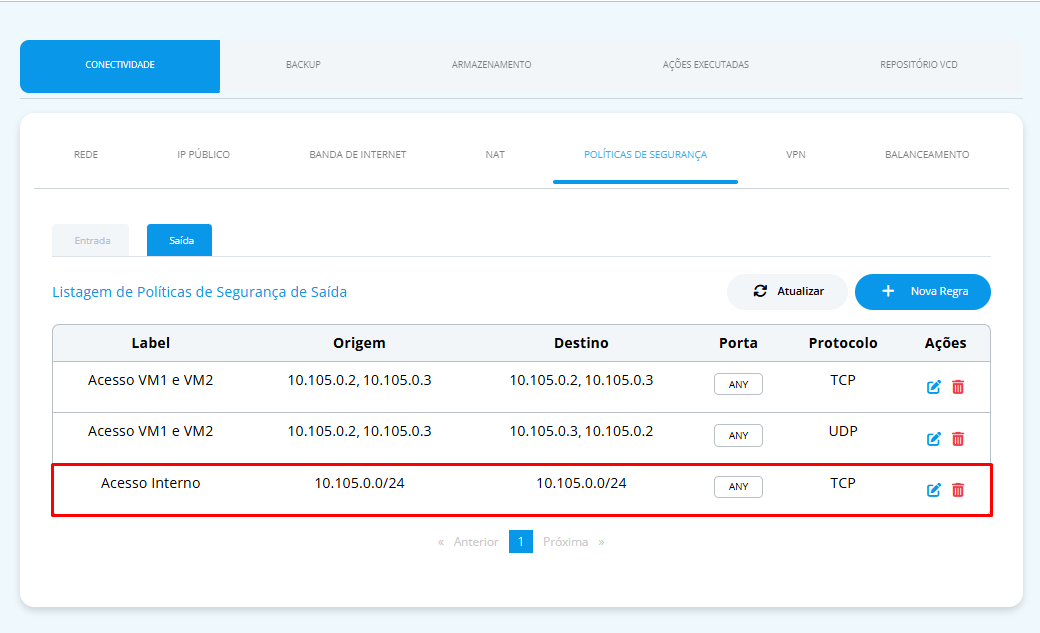This screenshot has height=633, width=1040.
Task: Delete the TCP Acesso VM1 e VM2 rule
Action: 958,387
